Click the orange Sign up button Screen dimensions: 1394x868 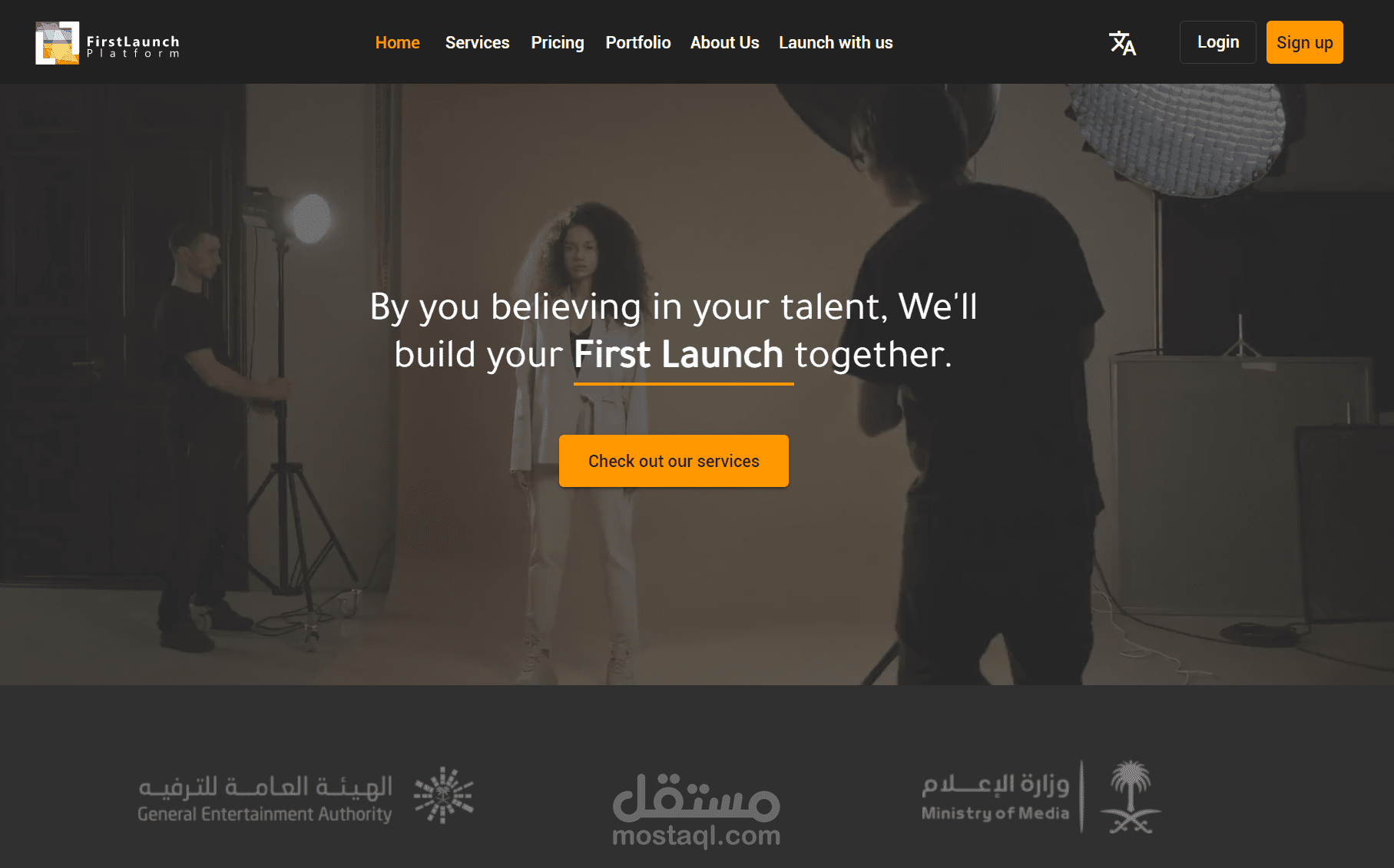(x=1305, y=42)
